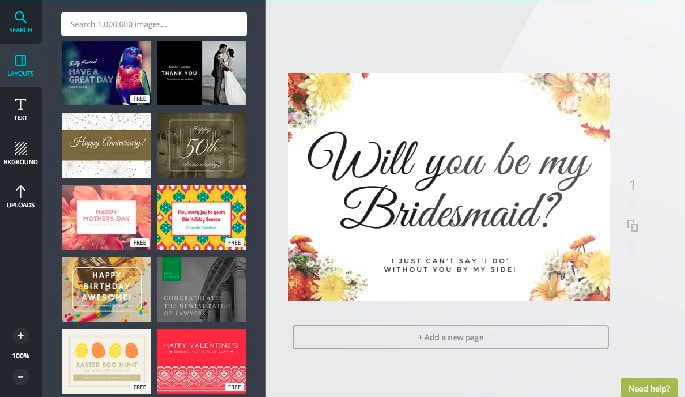Open the Background panel
Screen dimensions: 685x397
(21, 153)
